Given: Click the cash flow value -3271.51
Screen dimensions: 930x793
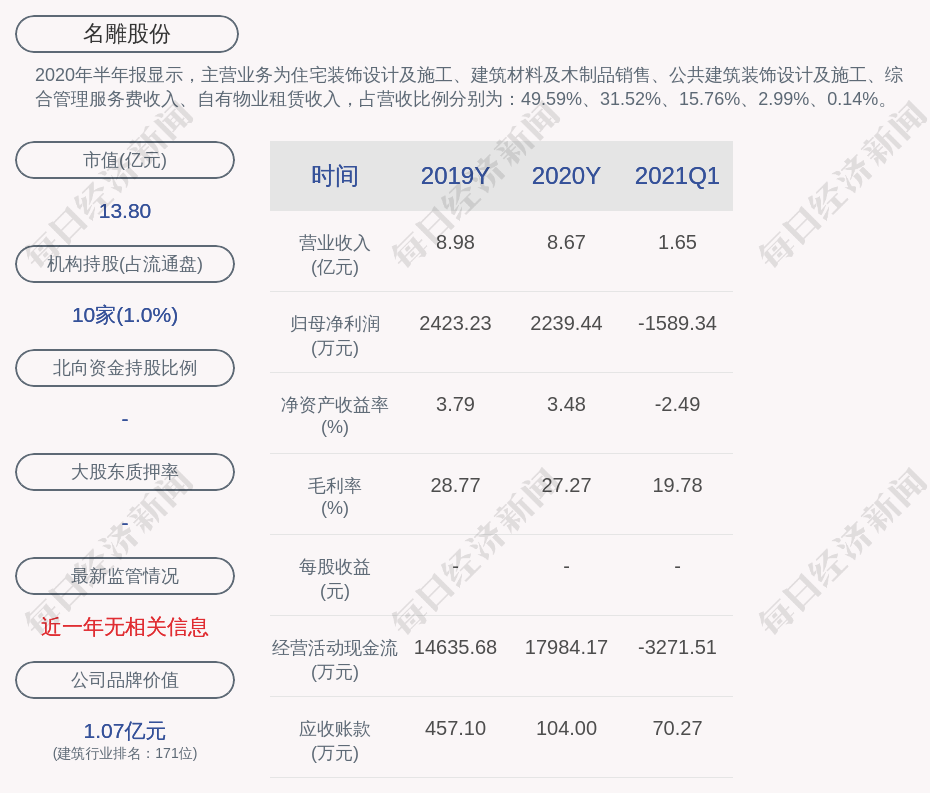Looking at the screenshot, I should 677,647.
